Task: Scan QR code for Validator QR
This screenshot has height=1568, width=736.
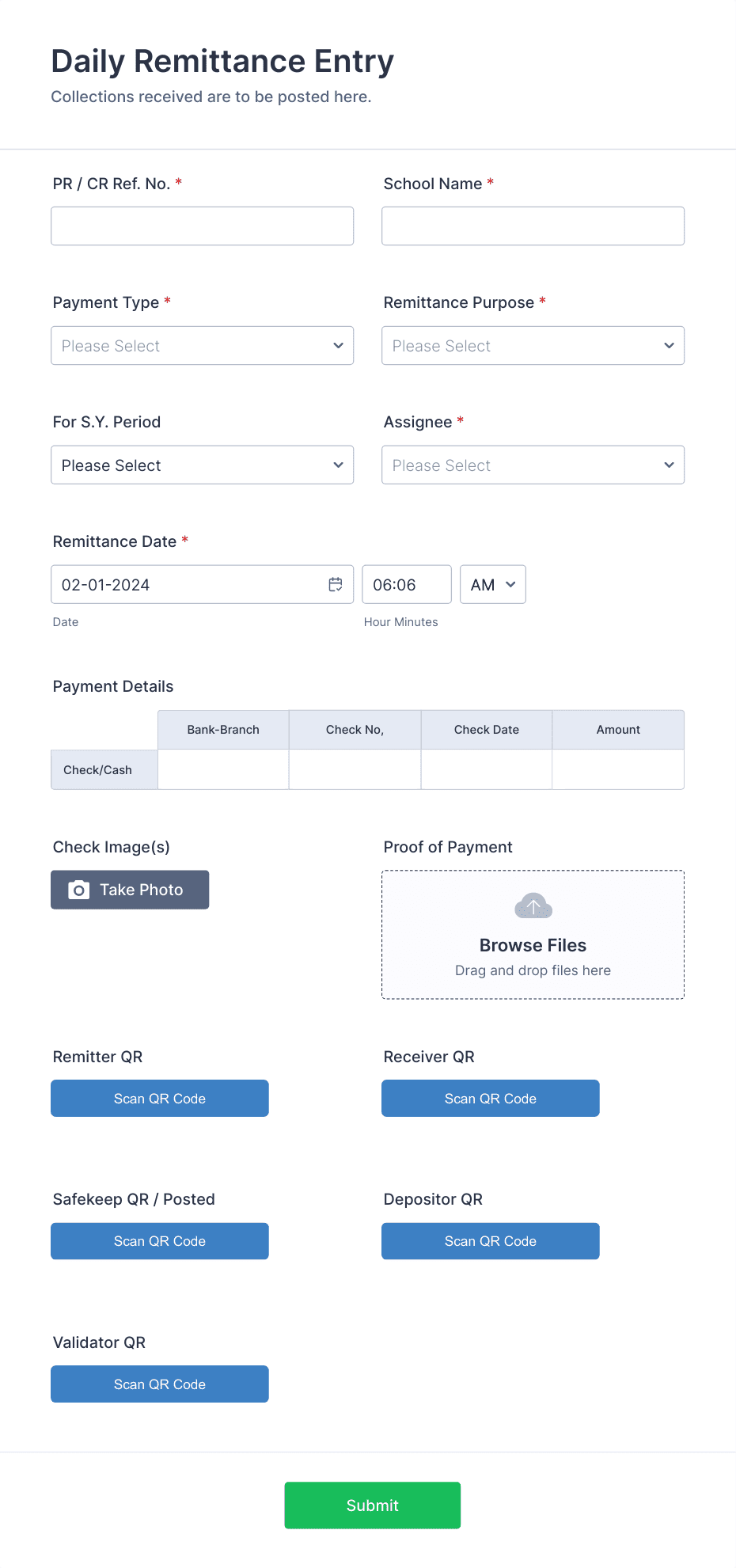Action: coord(160,1384)
